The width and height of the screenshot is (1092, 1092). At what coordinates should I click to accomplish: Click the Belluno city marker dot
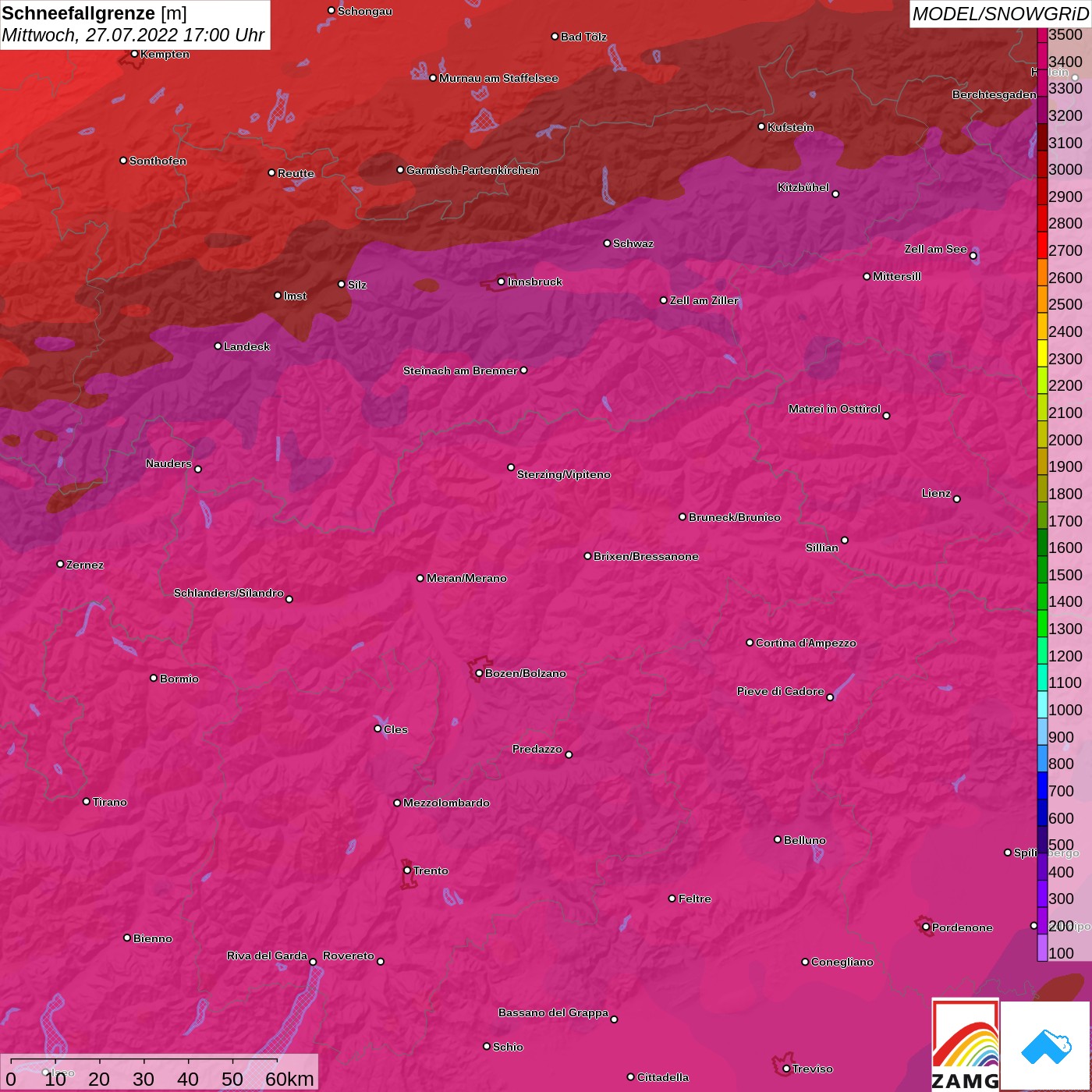tap(778, 839)
